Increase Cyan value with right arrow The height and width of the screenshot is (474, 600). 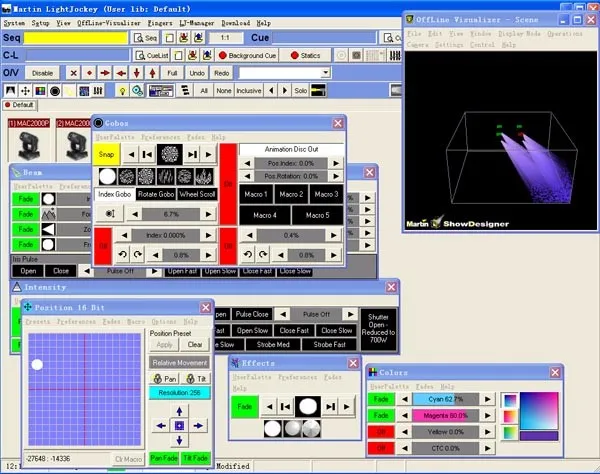pyautogui.click(x=488, y=399)
